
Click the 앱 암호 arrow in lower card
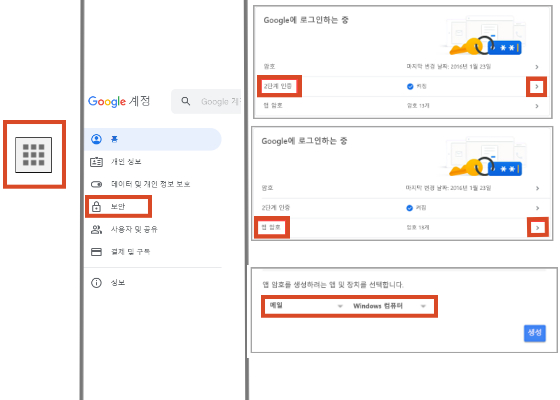pos(538,227)
